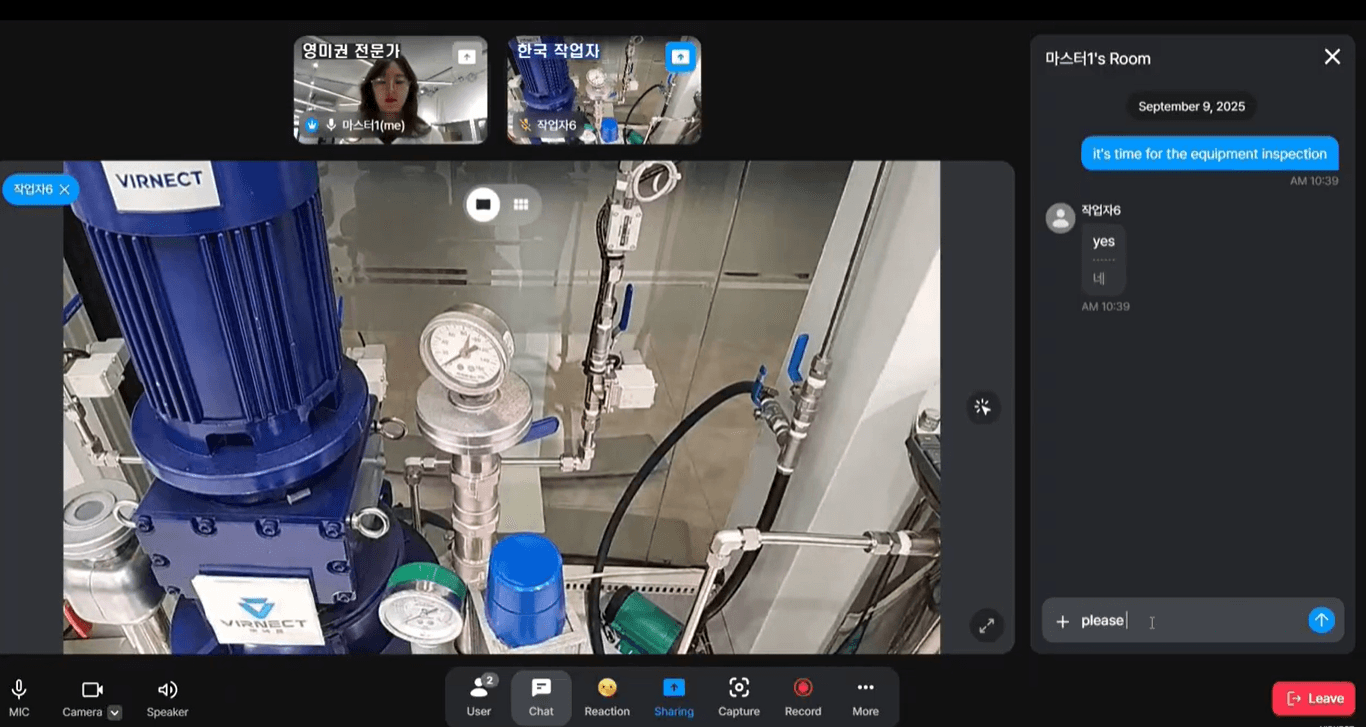
Task: Leave the room with the Leave button
Action: pos(1314,698)
